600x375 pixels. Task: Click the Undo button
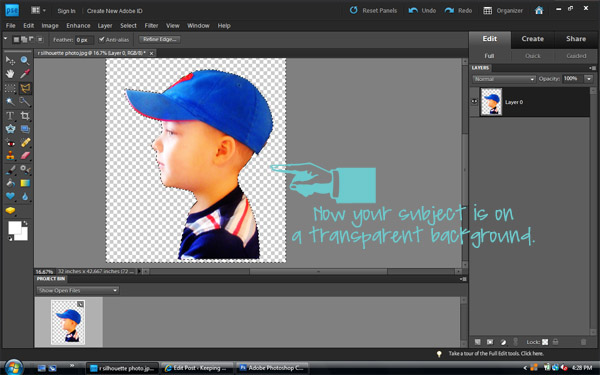click(x=422, y=10)
